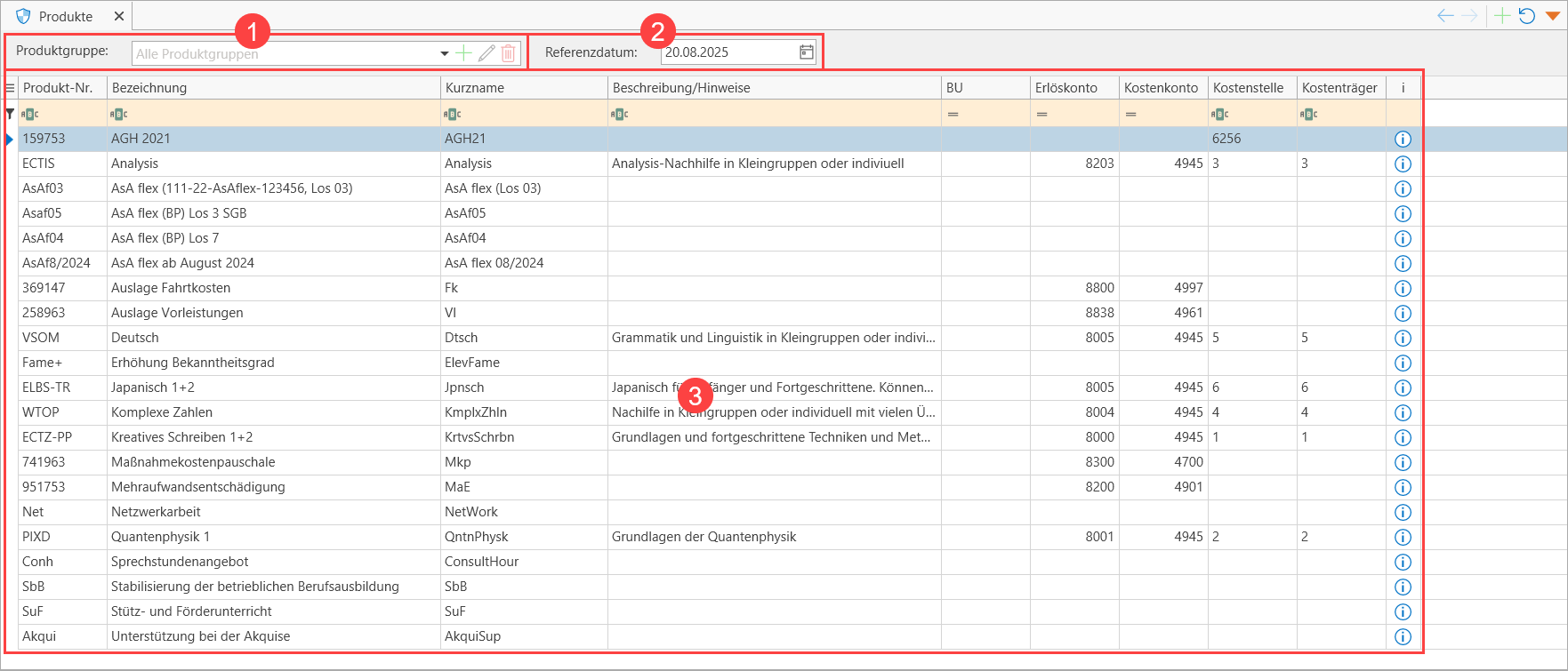This screenshot has width=1568, height=671.
Task: Click the pencil icon to edit product group
Action: (x=486, y=53)
